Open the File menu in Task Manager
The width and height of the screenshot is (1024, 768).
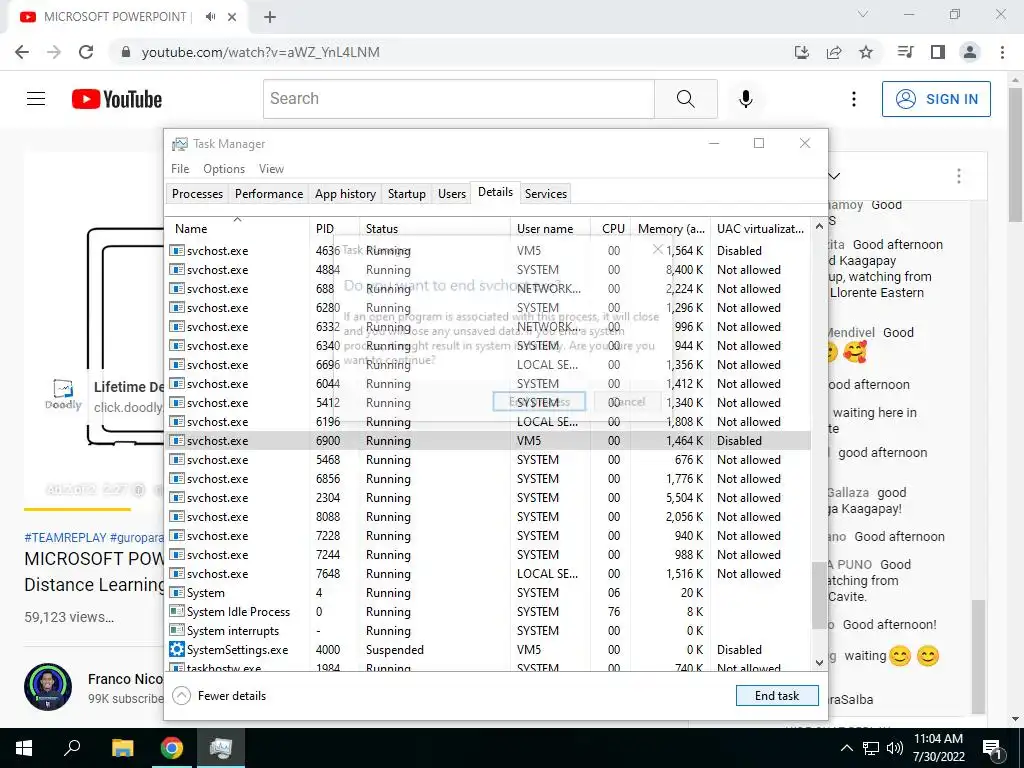pyautogui.click(x=180, y=168)
